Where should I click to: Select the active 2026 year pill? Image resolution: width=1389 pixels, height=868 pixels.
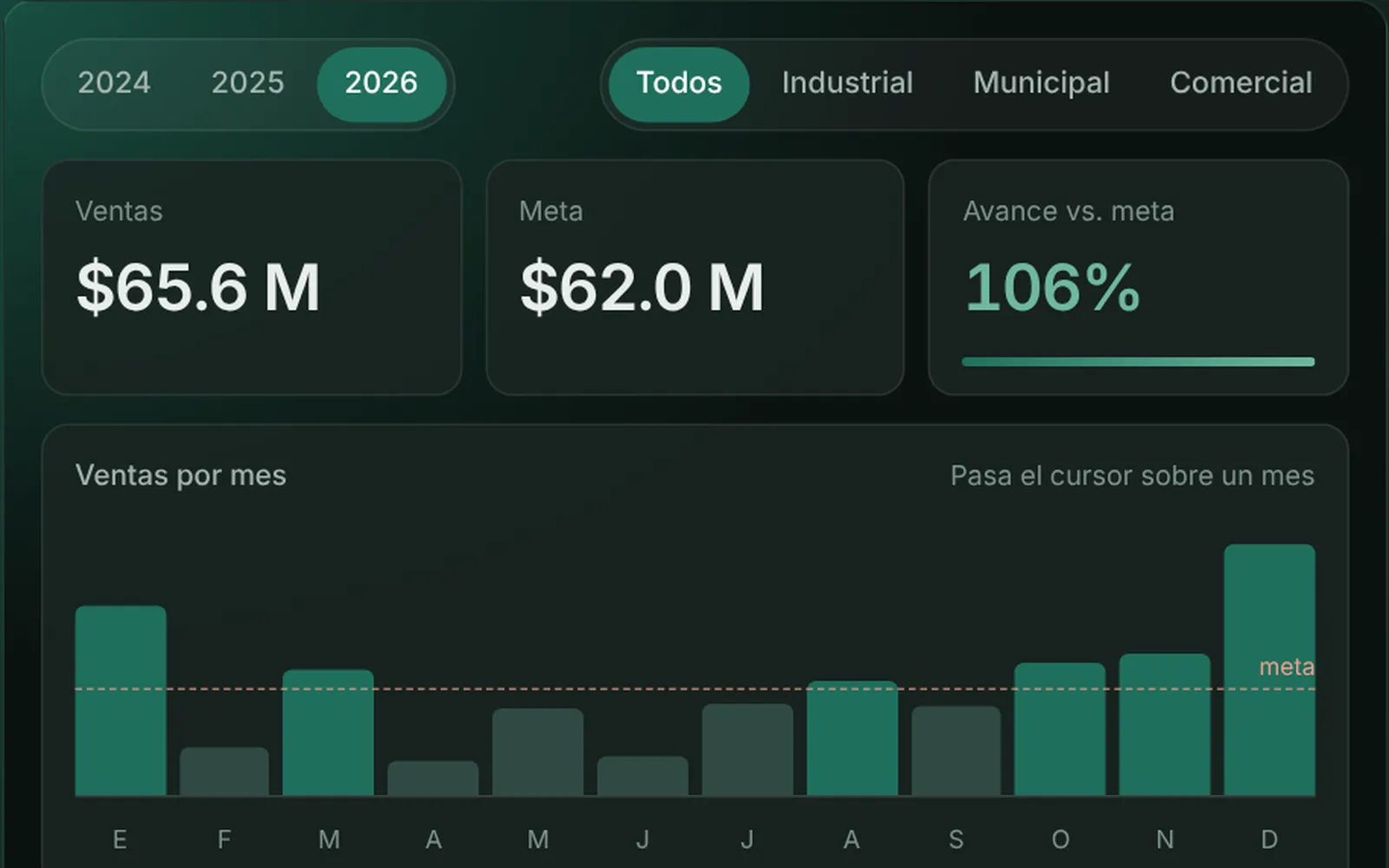381,83
